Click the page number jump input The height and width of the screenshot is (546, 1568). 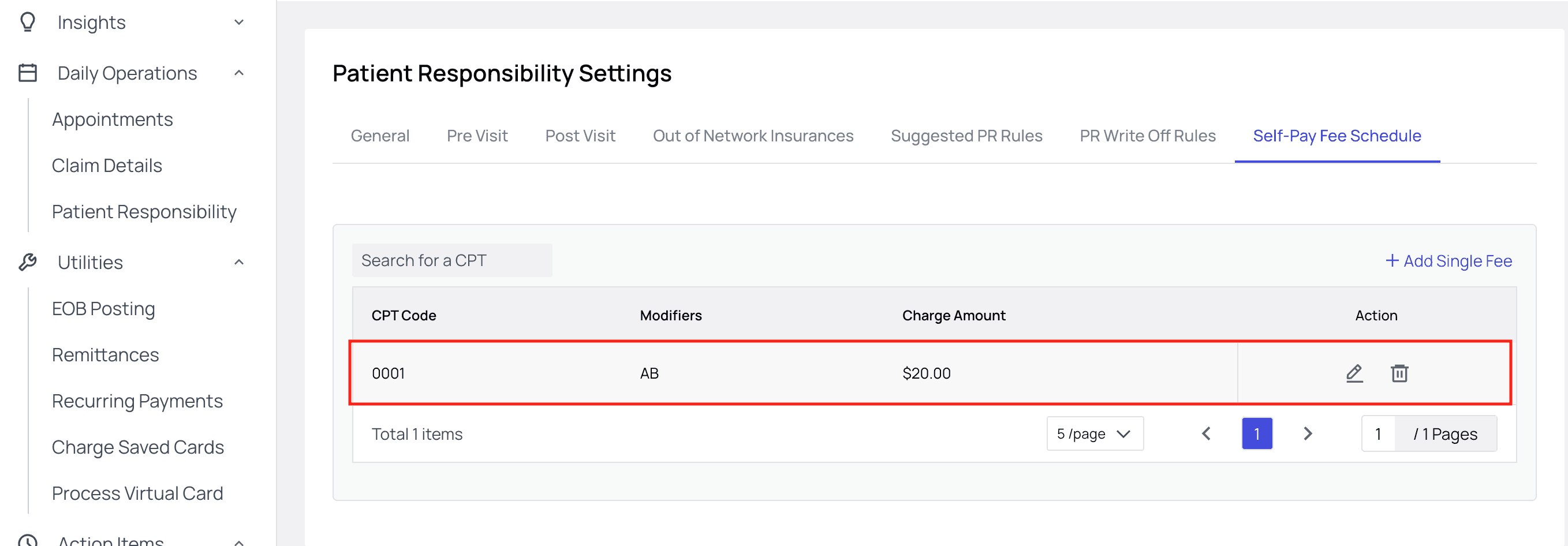click(x=1378, y=434)
